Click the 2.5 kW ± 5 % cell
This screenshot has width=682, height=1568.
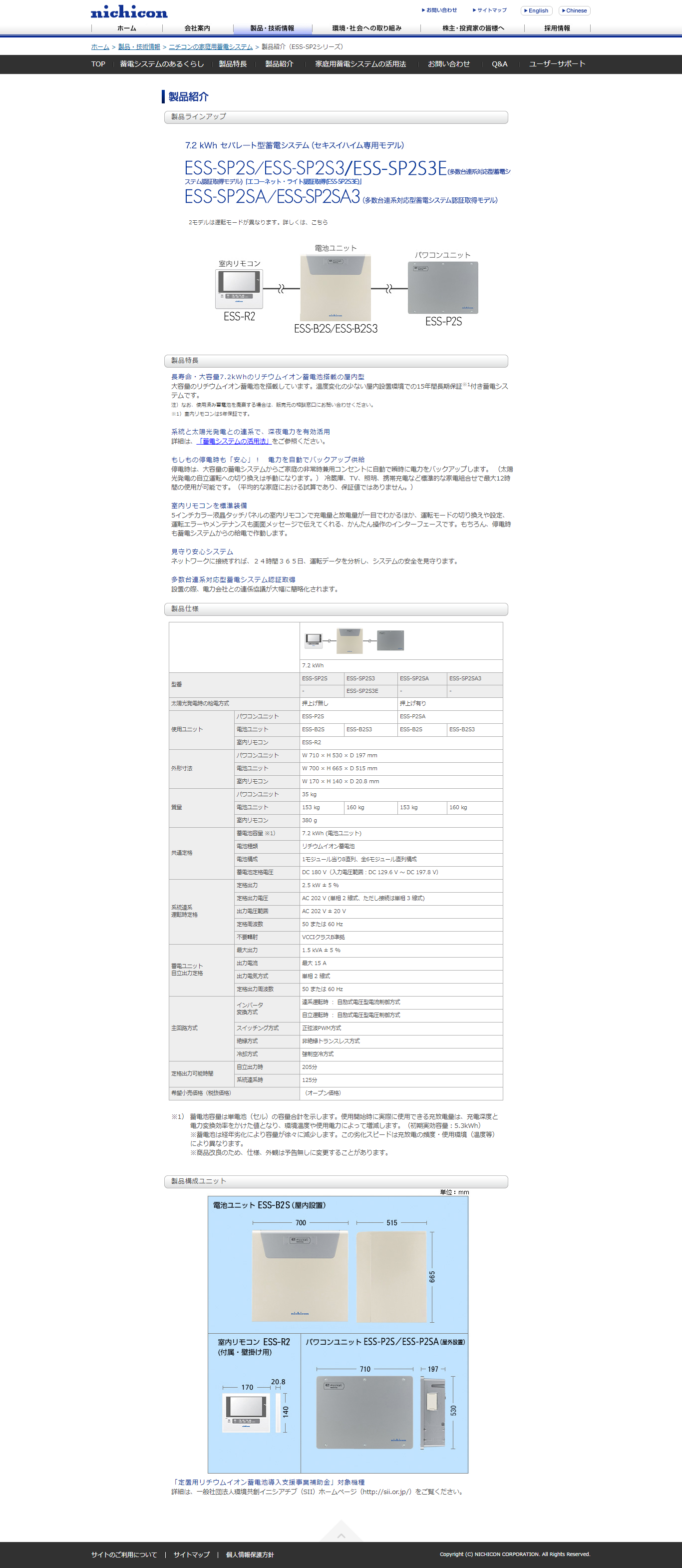[401, 886]
